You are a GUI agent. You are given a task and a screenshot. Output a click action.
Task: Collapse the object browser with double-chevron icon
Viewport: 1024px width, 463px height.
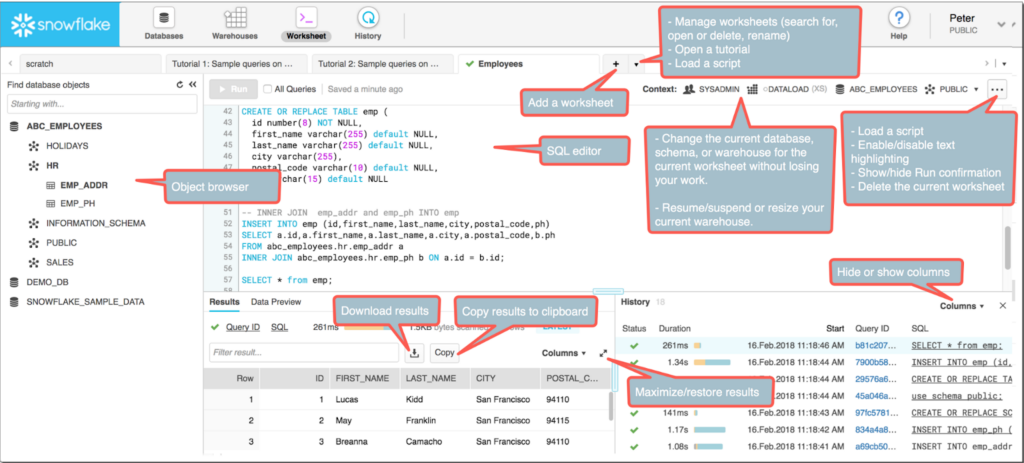(191, 85)
